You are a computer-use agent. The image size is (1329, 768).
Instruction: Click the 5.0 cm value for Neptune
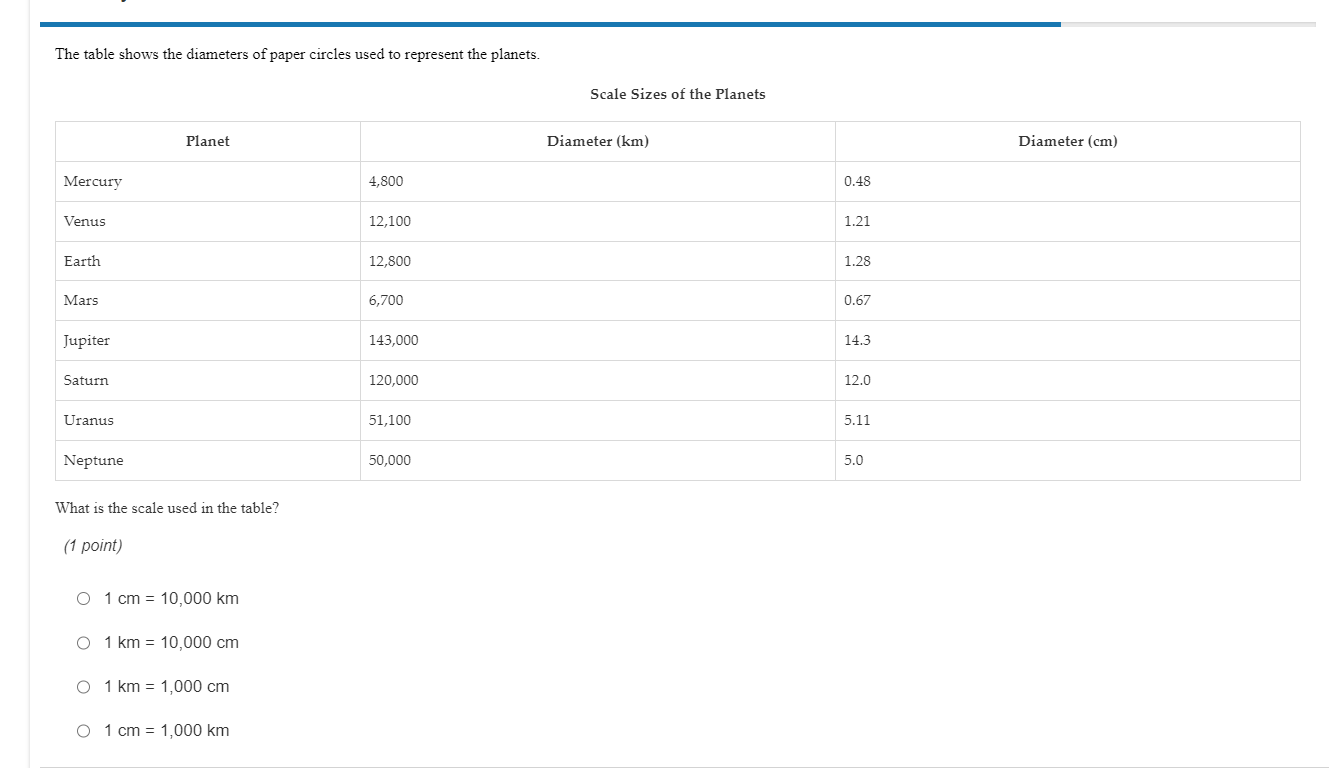pyautogui.click(x=853, y=460)
